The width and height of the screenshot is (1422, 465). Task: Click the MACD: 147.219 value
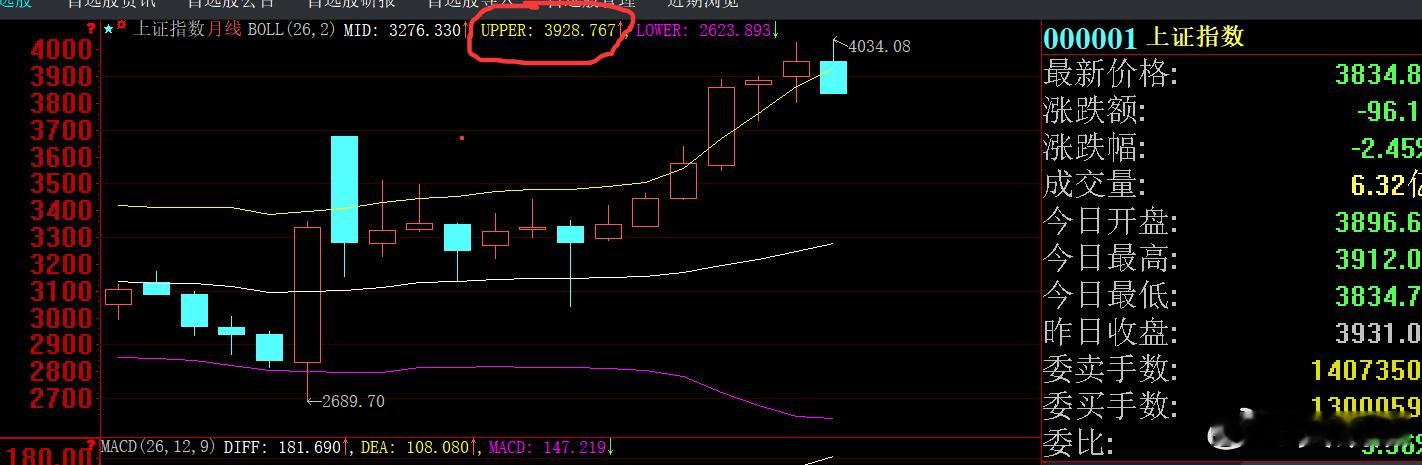[x=545, y=448]
